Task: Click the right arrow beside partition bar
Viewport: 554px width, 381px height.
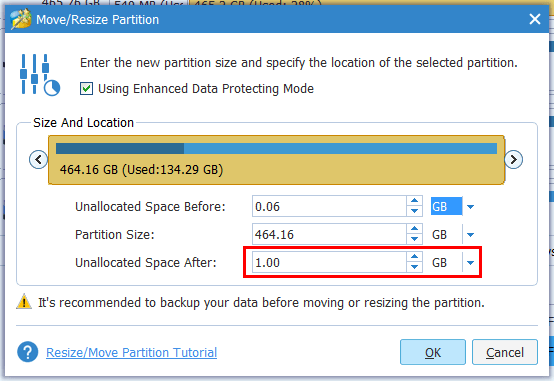Action: point(513,160)
